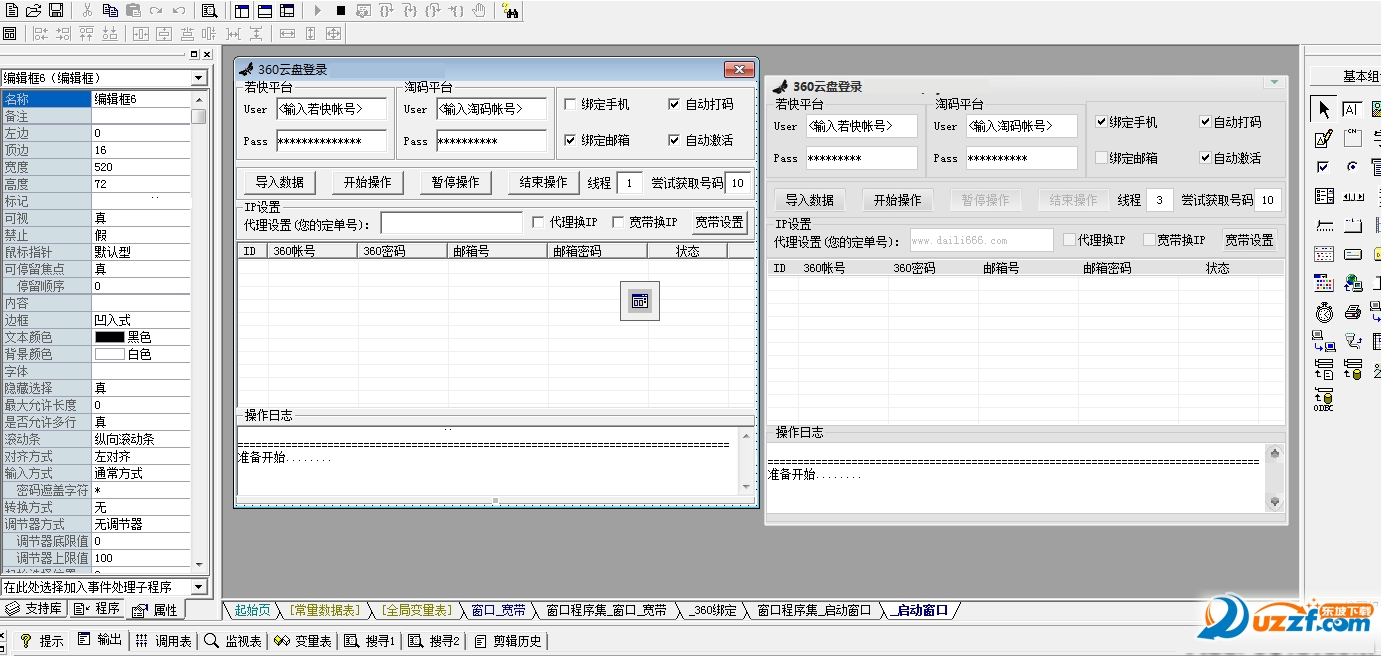Open the 支持库 panel tab
Screen dimensions: 1381x656
coord(34,609)
